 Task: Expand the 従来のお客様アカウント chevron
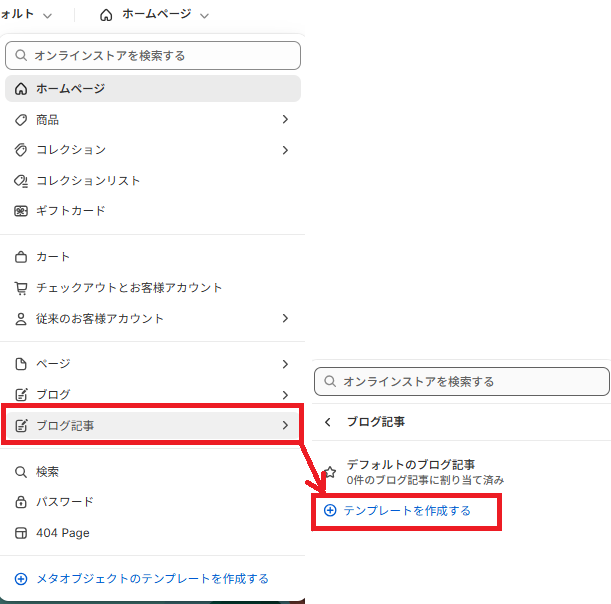click(x=285, y=318)
